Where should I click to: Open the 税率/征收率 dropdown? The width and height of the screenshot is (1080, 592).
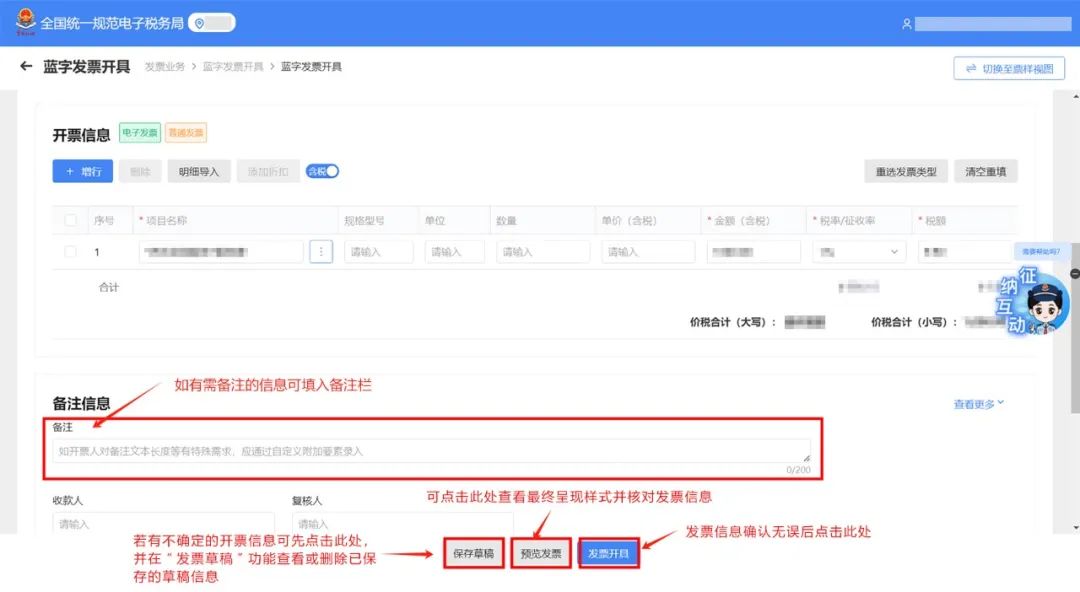pos(858,252)
